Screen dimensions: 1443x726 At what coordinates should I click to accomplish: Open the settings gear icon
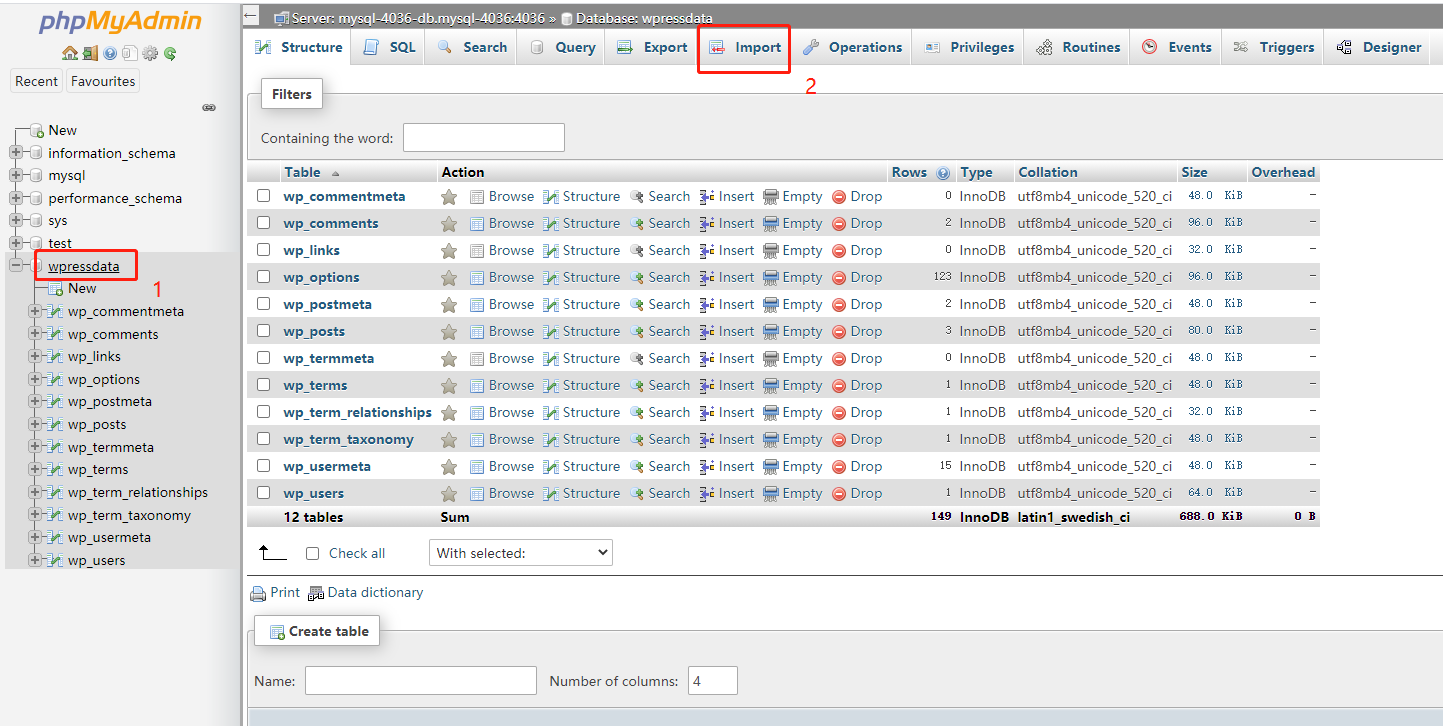pyautogui.click(x=150, y=53)
